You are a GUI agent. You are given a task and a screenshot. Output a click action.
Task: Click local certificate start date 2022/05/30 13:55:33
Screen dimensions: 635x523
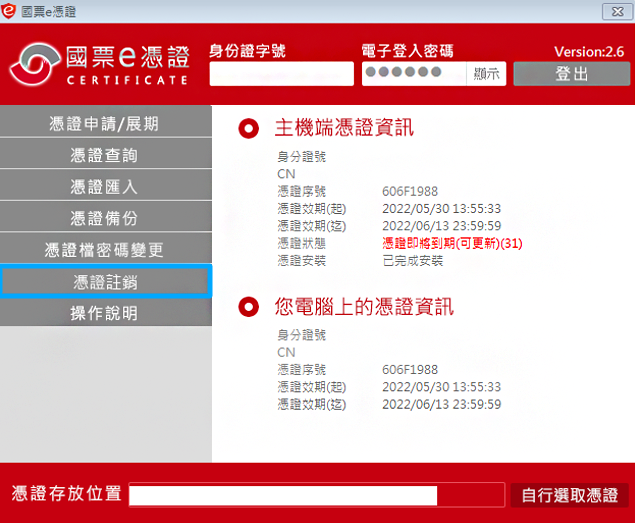point(441,387)
